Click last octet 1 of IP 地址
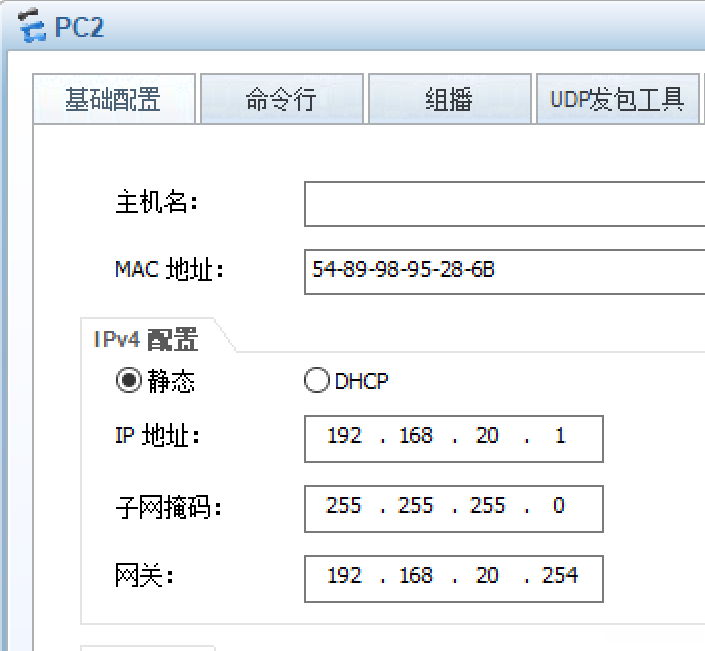 point(560,436)
